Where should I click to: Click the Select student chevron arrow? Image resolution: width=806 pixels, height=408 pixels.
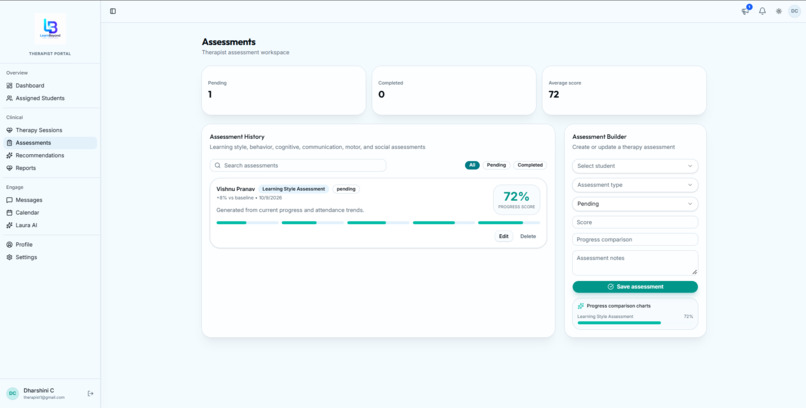(x=690, y=166)
